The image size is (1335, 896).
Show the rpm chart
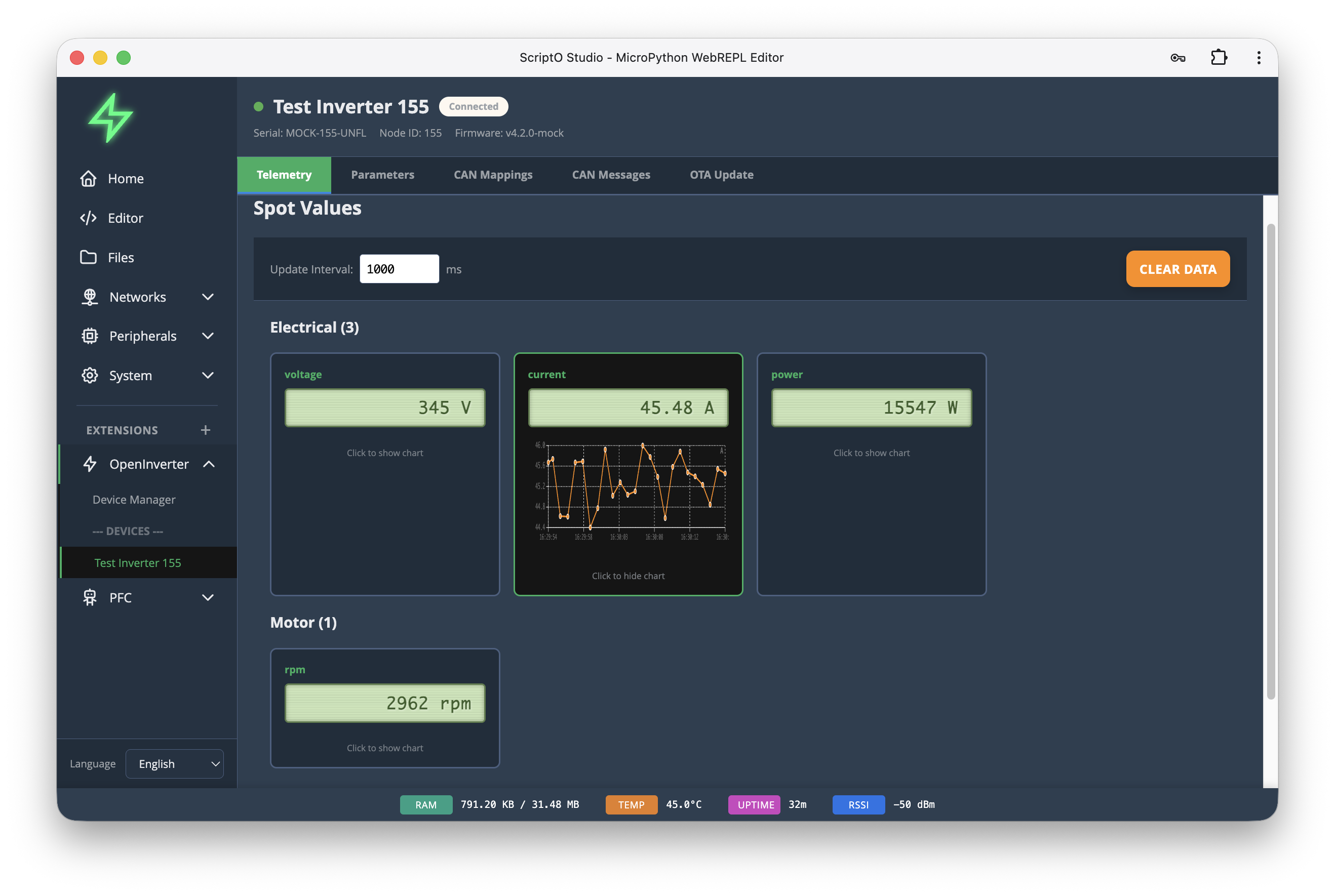tap(385, 748)
